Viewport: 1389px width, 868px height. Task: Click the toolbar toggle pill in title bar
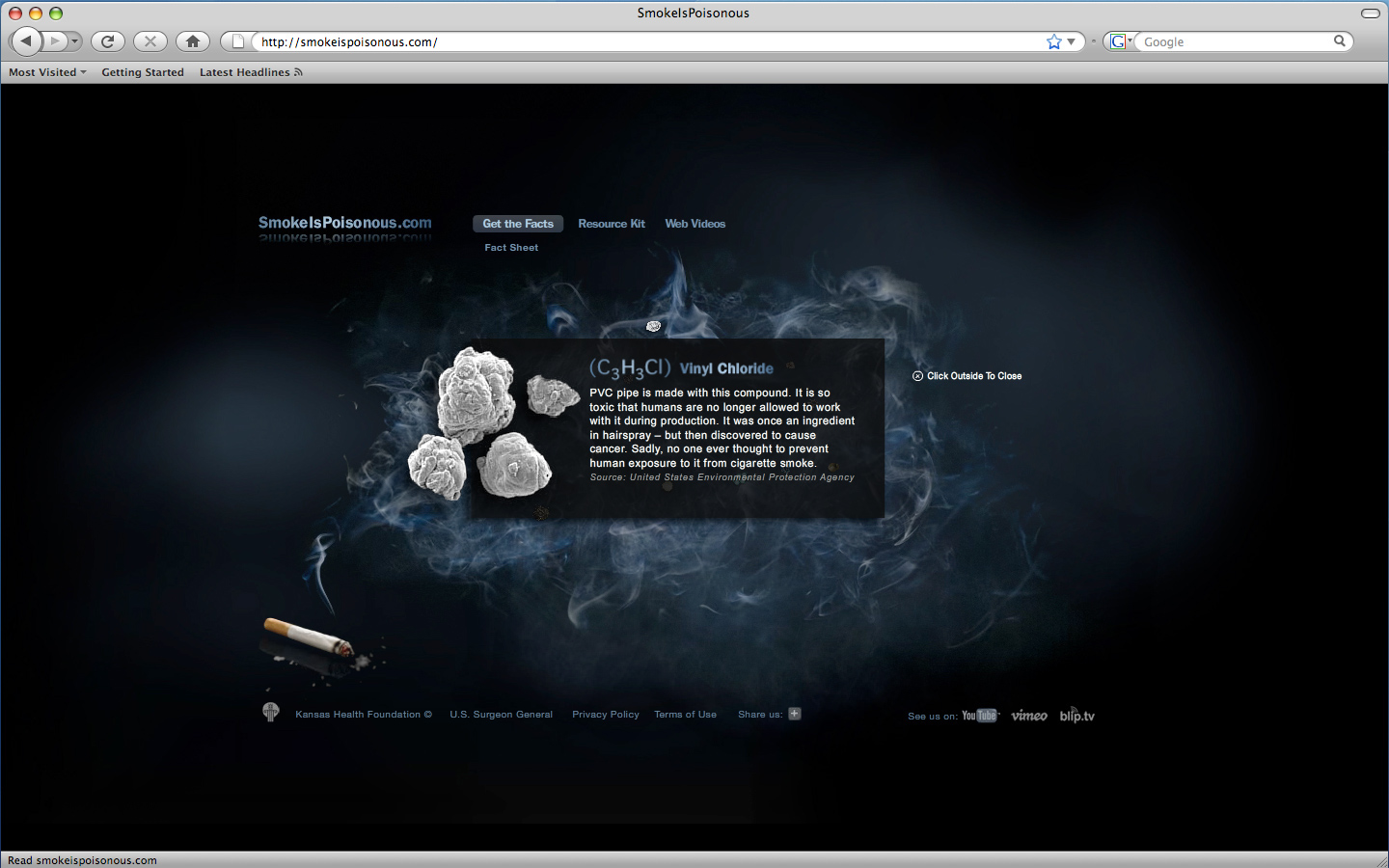pyautogui.click(x=1370, y=14)
